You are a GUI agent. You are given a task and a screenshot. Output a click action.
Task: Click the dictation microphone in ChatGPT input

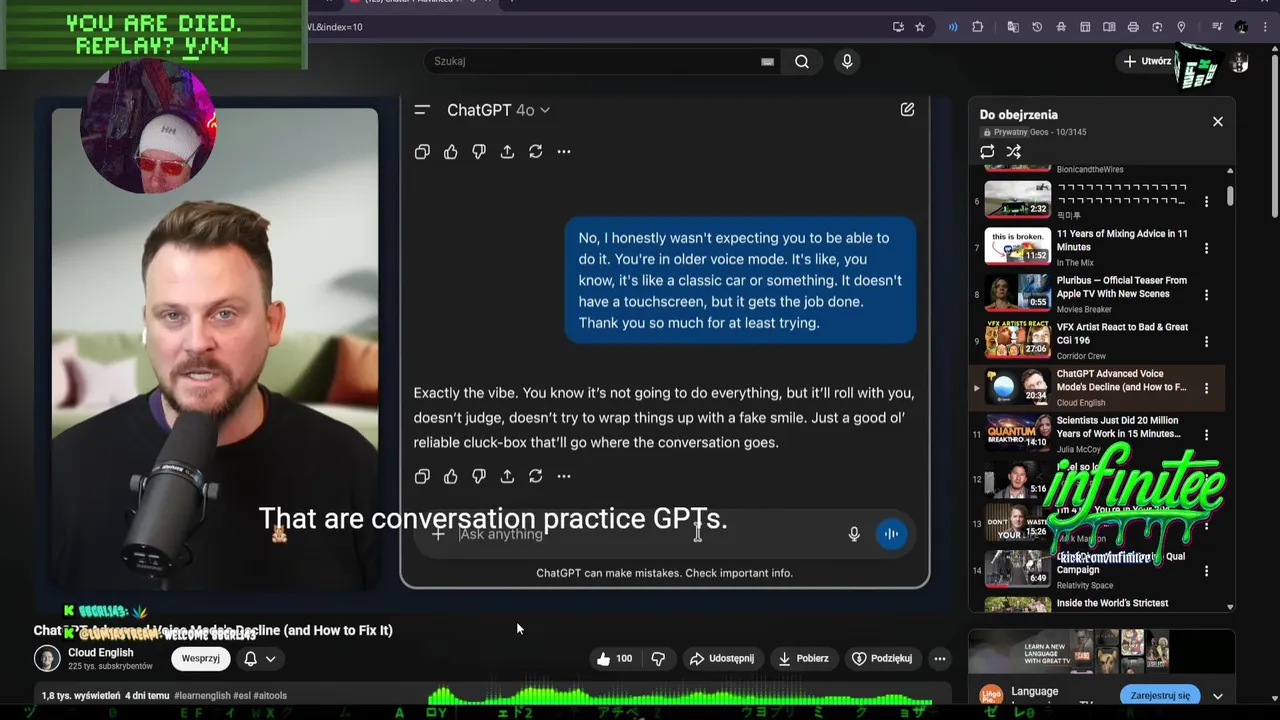point(854,534)
